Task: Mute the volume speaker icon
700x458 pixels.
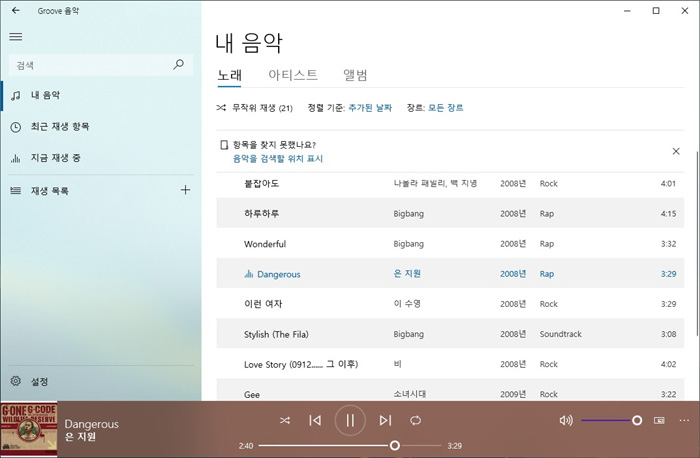Action: click(x=566, y=421)
